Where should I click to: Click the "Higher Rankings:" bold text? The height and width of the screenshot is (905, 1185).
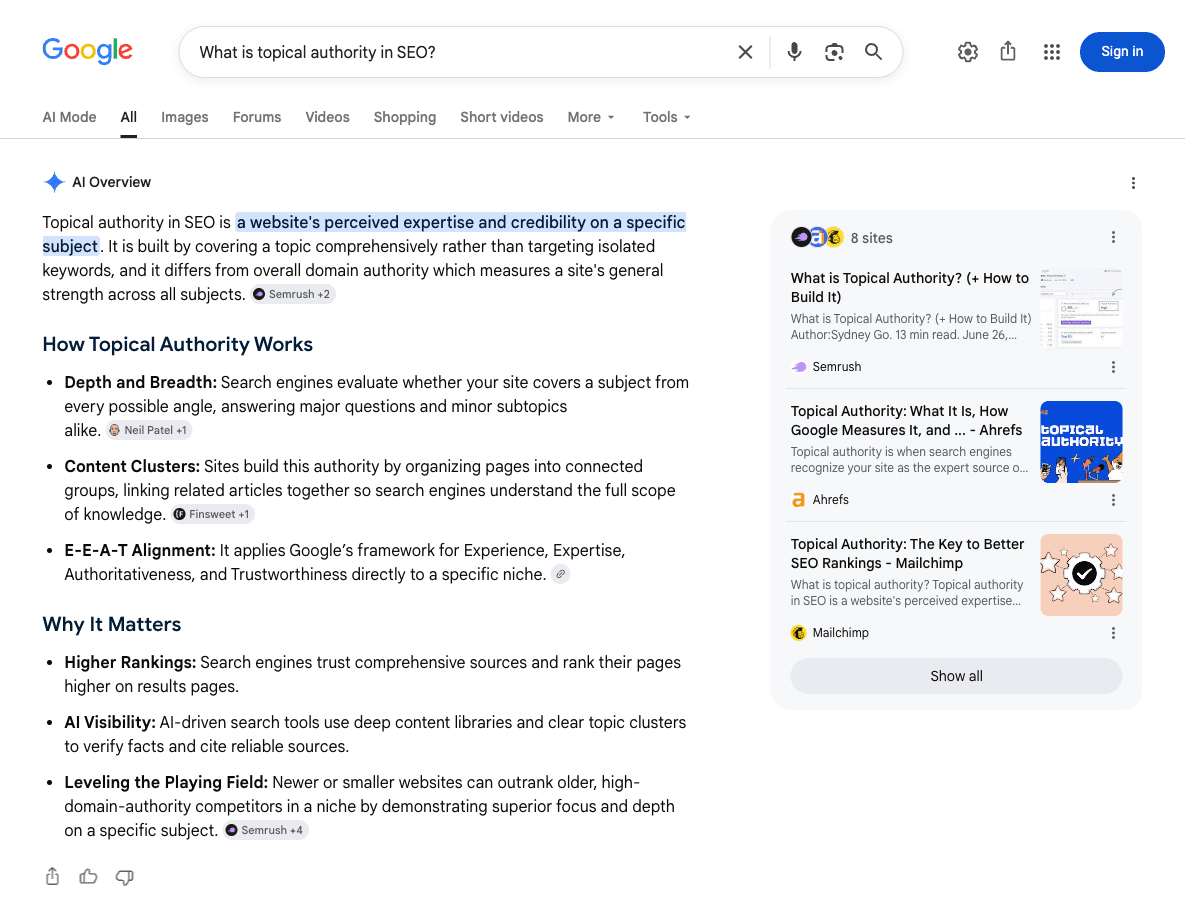130,662
